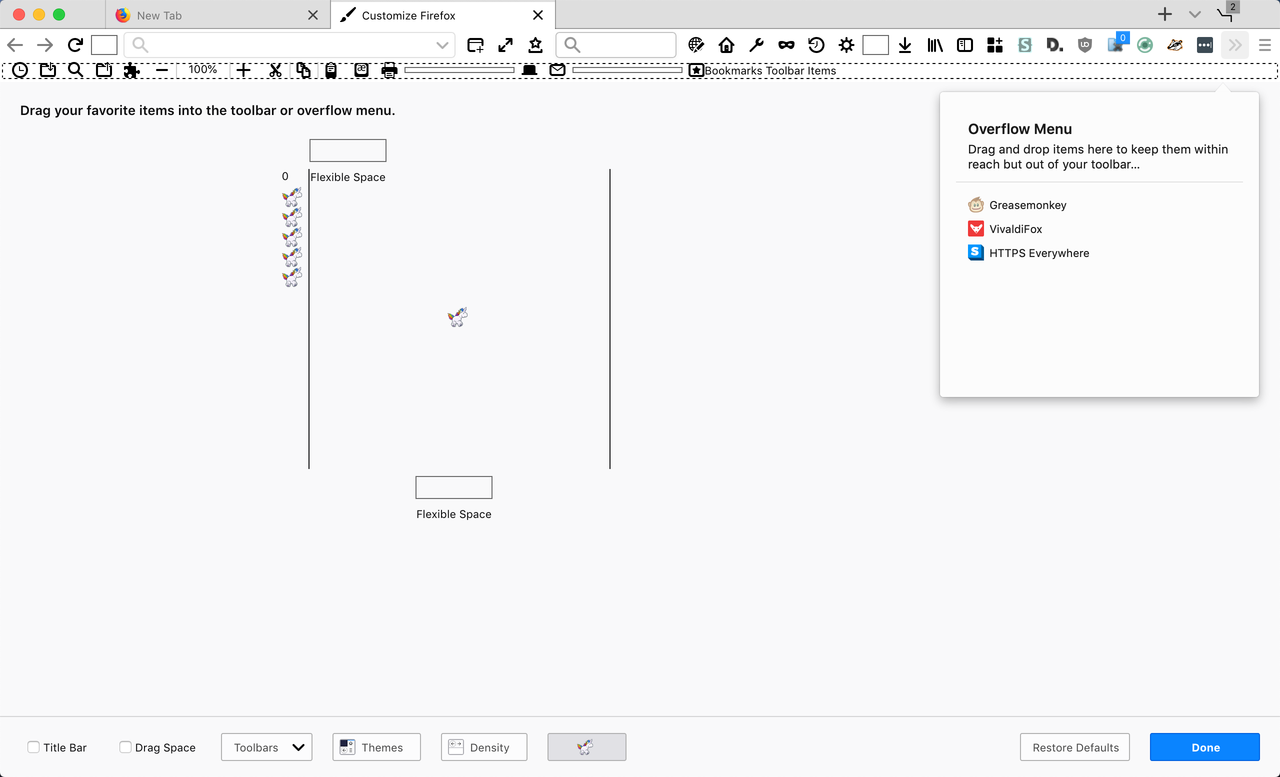This screenshot has height=777, width=1280.
Task: Close the Customize Firefox tab
Action: click(x=538, y=15)
